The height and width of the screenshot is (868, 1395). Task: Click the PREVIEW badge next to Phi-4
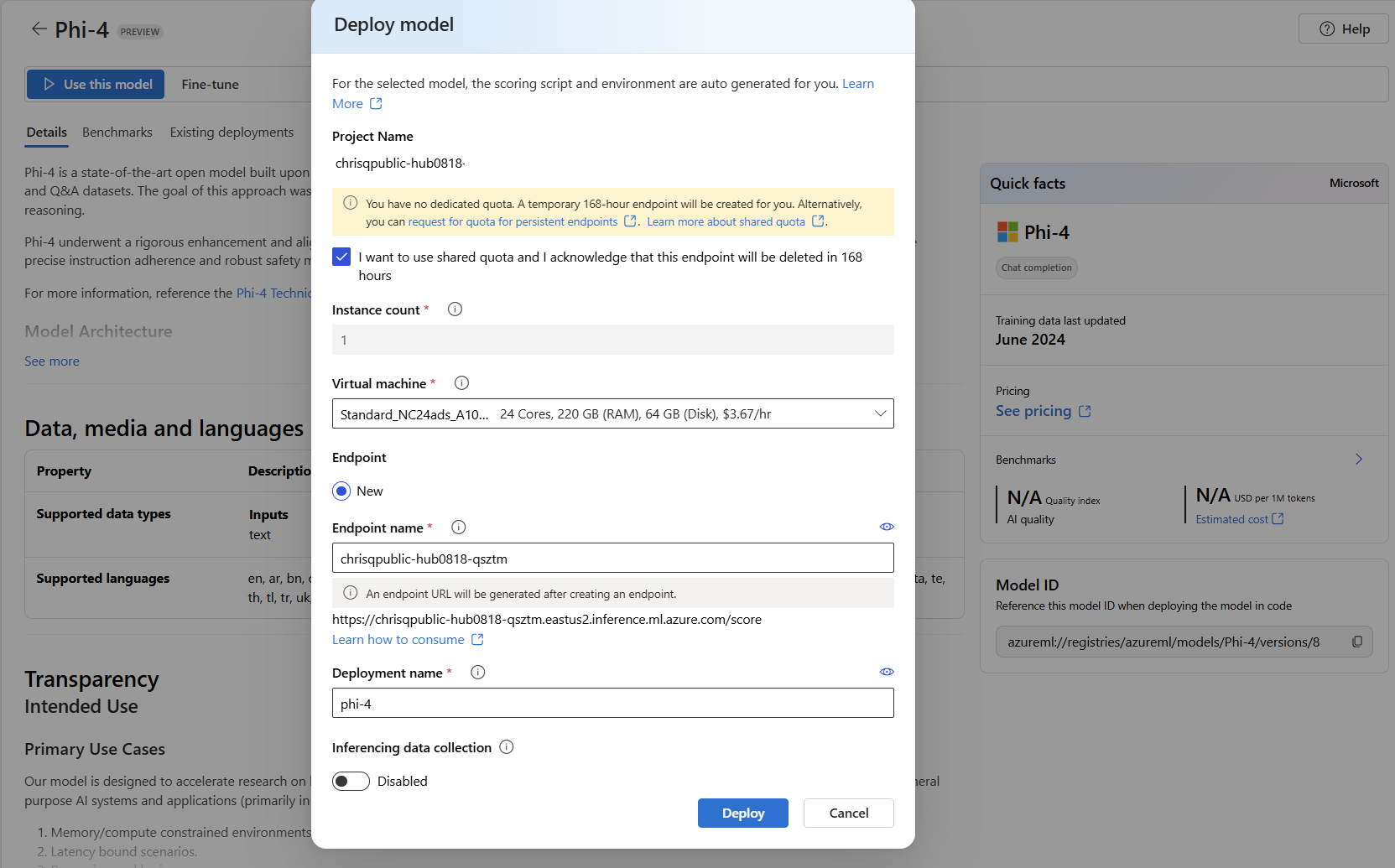point(139,32)
